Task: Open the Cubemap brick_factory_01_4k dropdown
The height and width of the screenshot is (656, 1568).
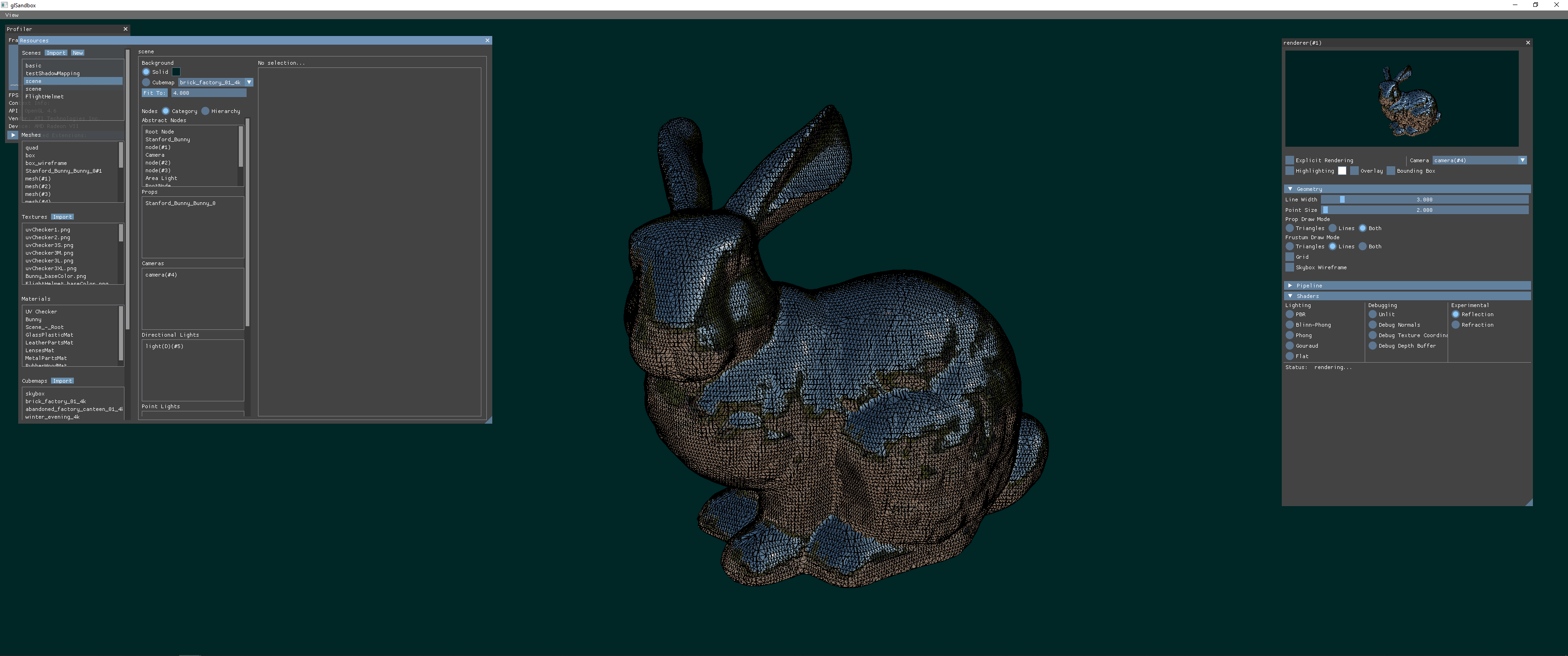Action: click(249, 82)
